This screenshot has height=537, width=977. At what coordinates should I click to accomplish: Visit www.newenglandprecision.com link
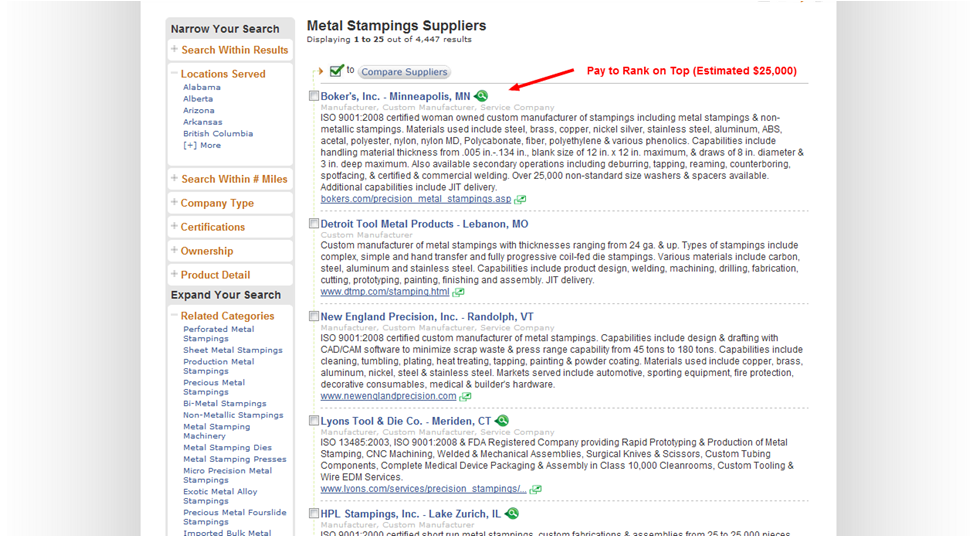coord(388,396)
